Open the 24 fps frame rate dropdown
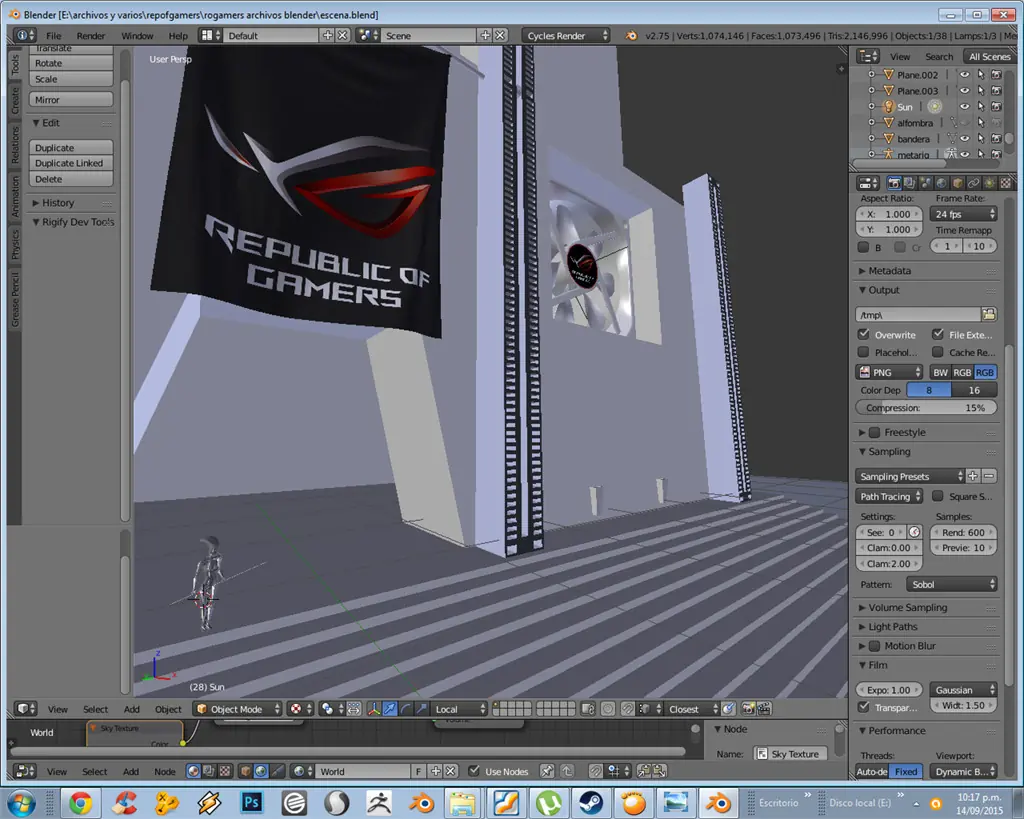The image size is (1024, 819). coord(963,214)
